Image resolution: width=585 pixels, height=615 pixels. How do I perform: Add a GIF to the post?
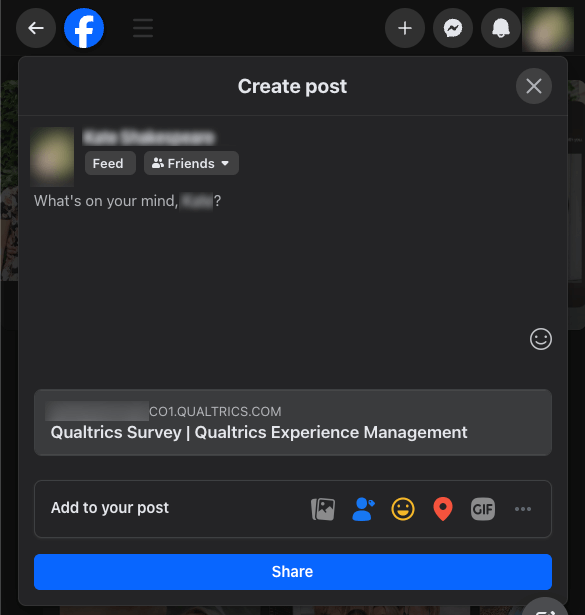(483, 509)
